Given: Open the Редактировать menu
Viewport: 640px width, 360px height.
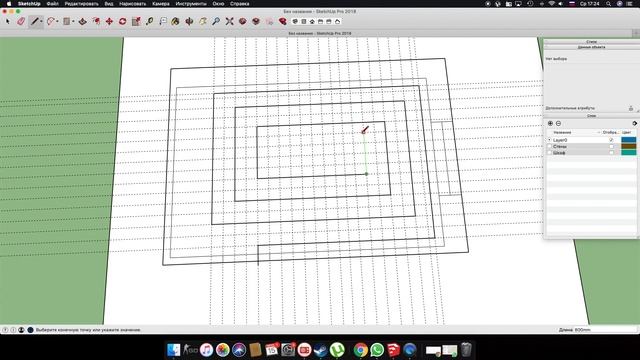Looking at the screenshot, I should coord(81,4).
